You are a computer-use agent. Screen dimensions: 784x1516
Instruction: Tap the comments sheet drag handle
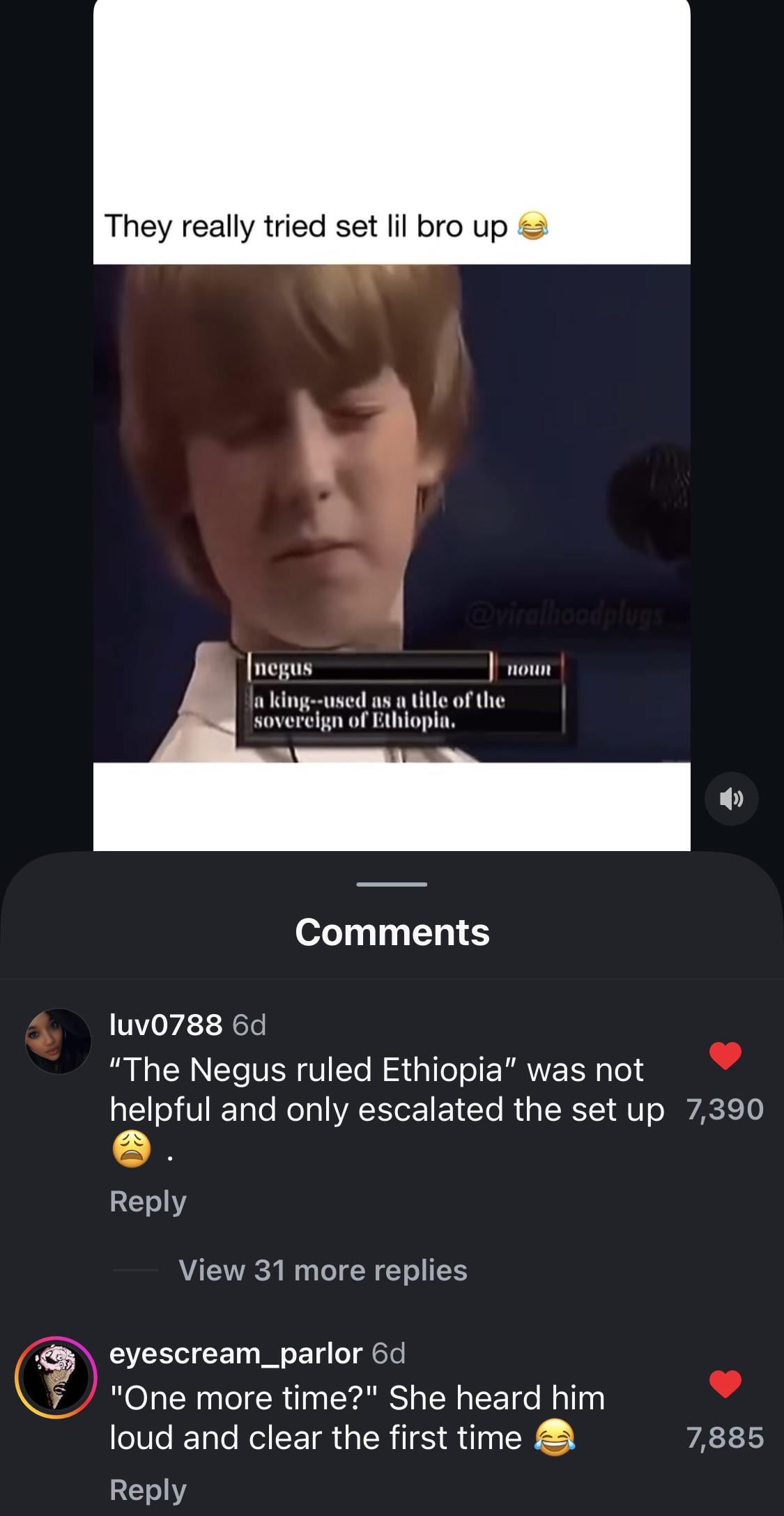click(392, 885)
